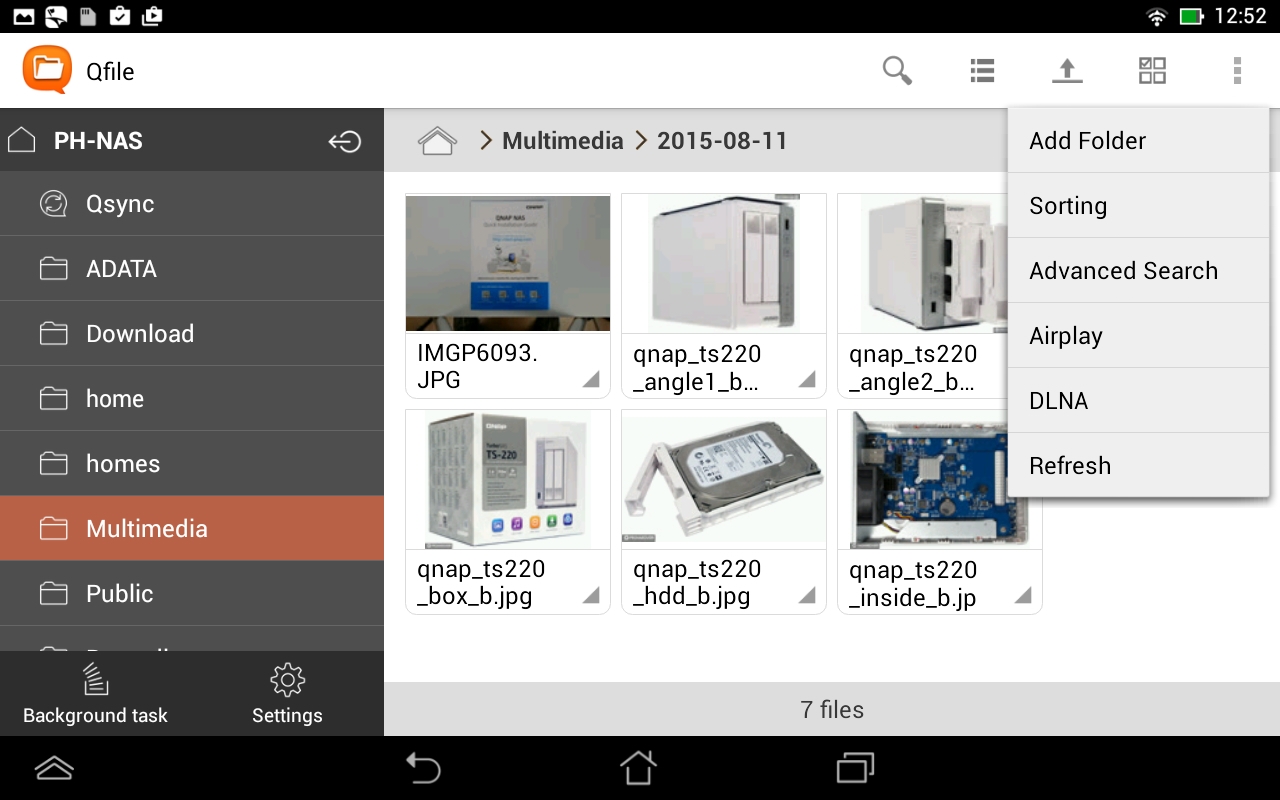Open the Download folder
The width and height of the screenshot is (1280, 800).
(x=192, y=334)
